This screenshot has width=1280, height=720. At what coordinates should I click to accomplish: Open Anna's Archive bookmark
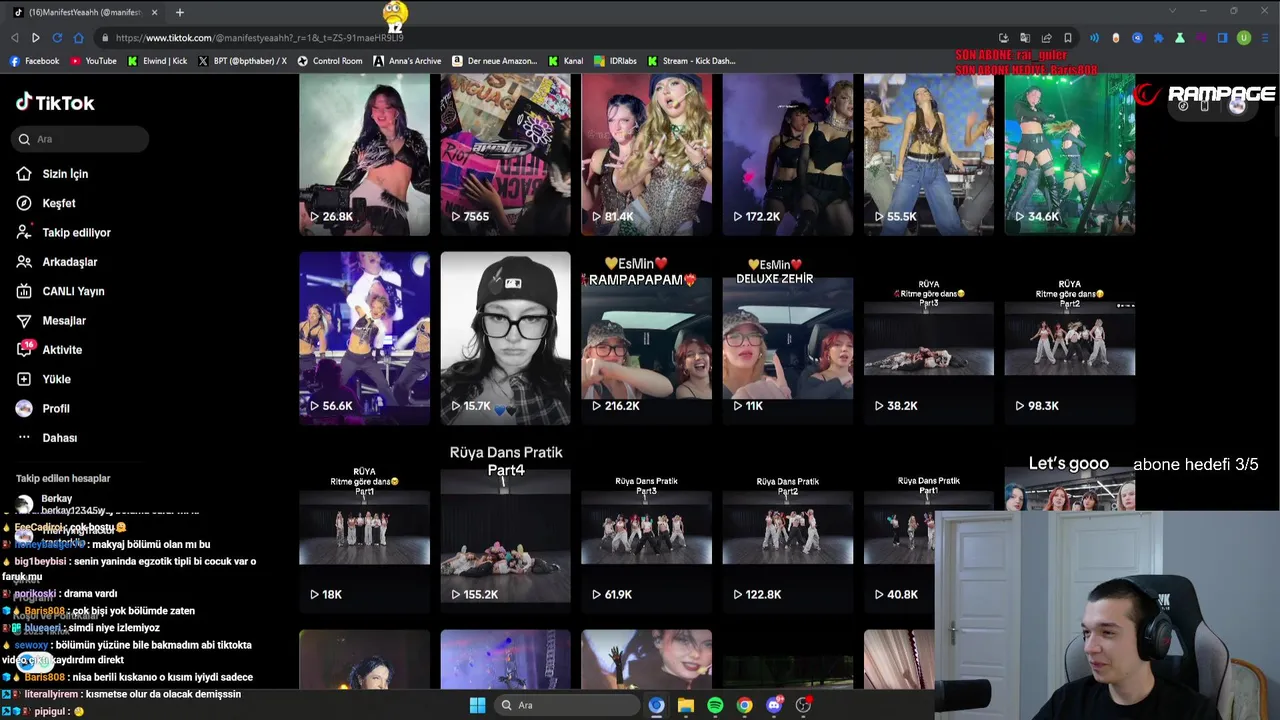pos(407,61)
